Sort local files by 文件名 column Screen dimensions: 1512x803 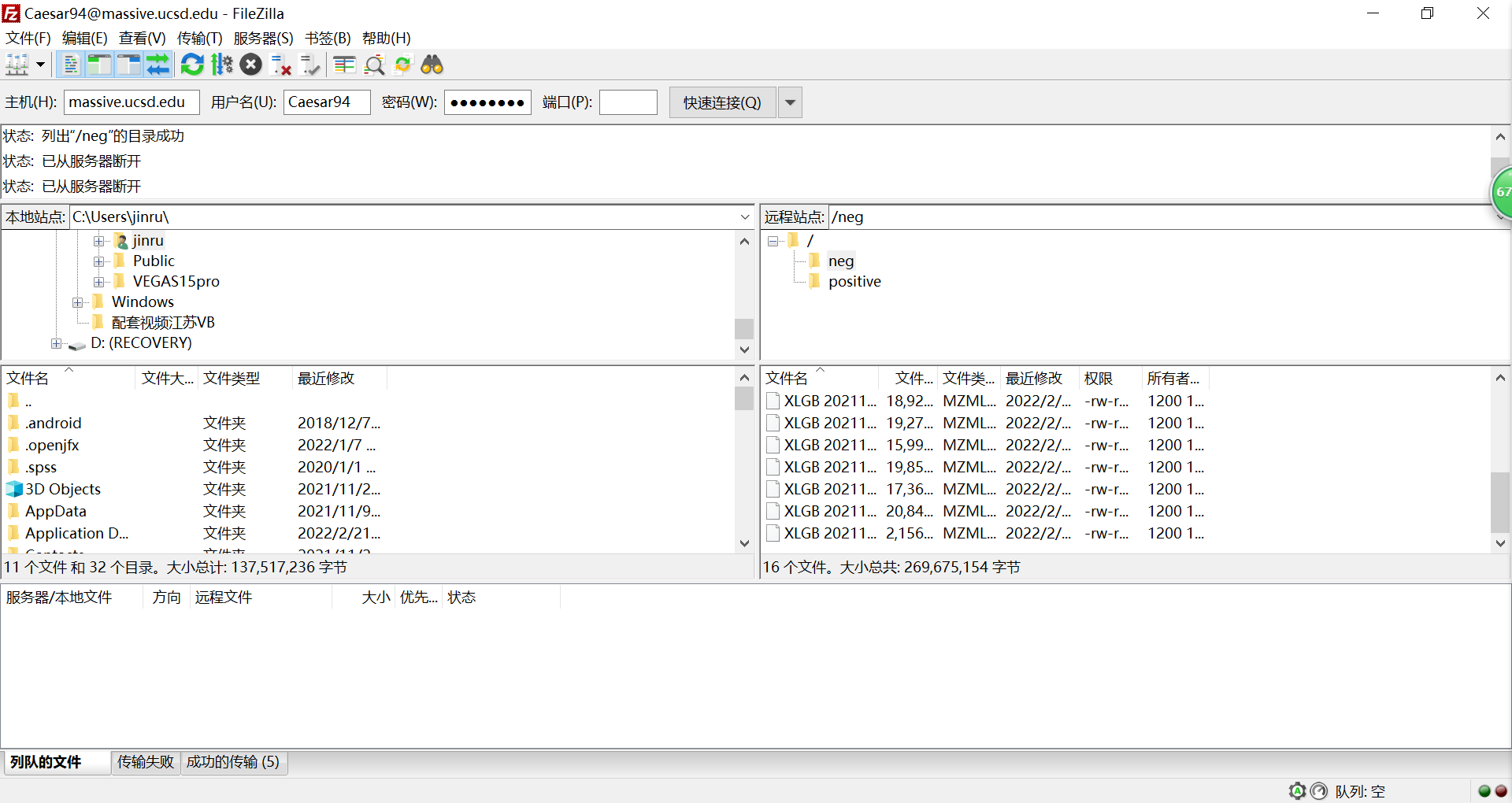[x=69, y=378]
